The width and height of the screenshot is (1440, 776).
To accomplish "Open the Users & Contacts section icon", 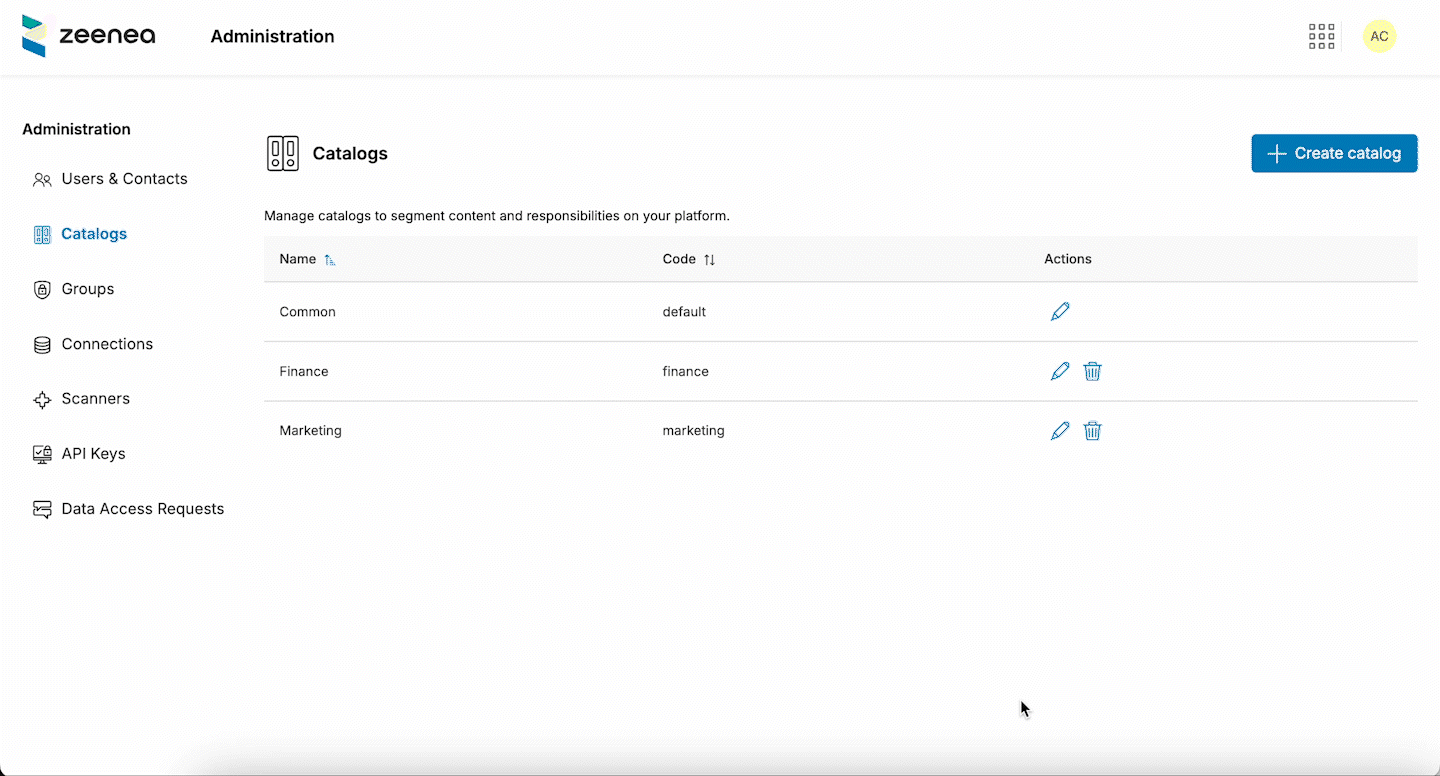I will click(42, 178).
